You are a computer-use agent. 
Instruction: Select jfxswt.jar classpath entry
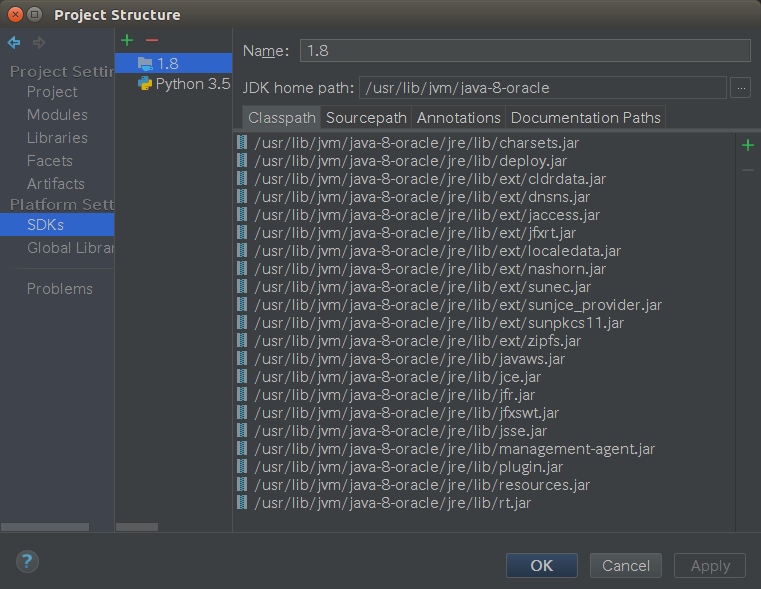407,412
